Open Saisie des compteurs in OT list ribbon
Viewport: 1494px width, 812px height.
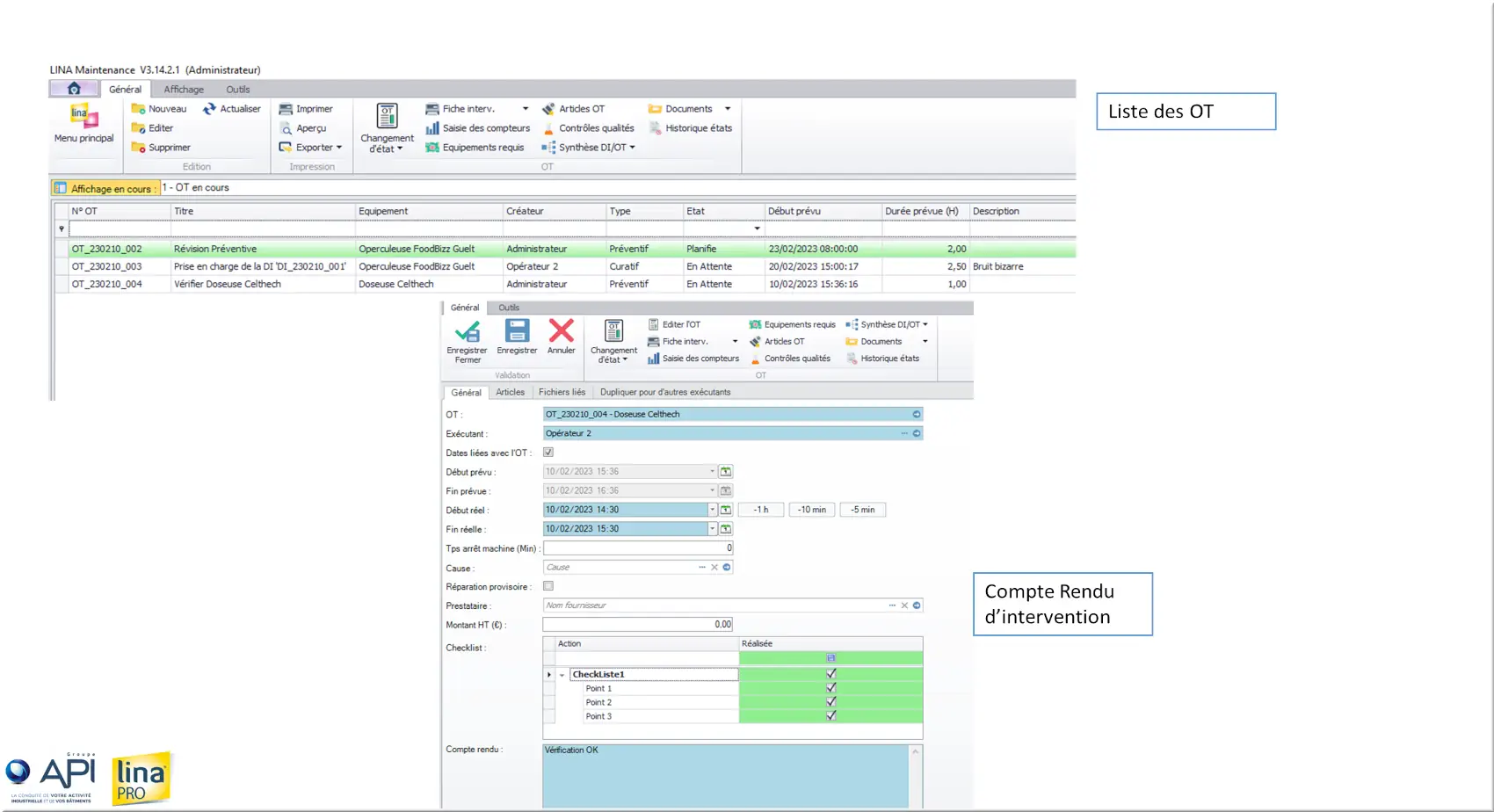tap(478, 128)
